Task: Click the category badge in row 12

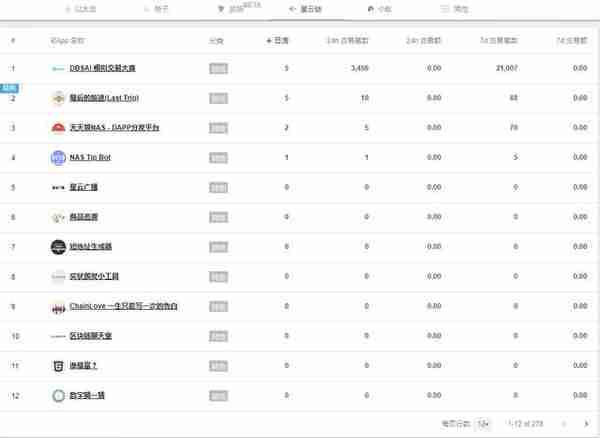Action: (218, 396)
